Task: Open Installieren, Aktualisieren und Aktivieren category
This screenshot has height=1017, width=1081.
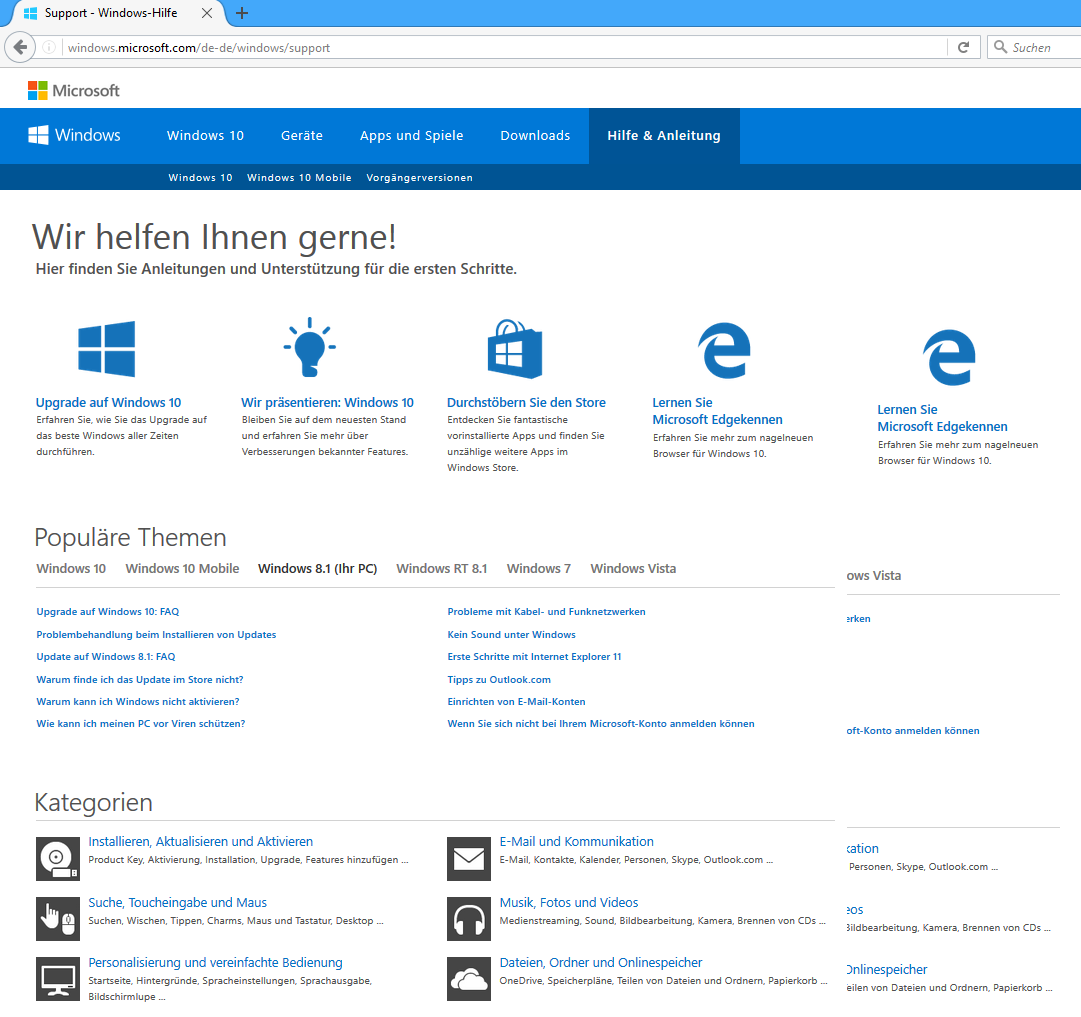Action: tap(201, 841)
